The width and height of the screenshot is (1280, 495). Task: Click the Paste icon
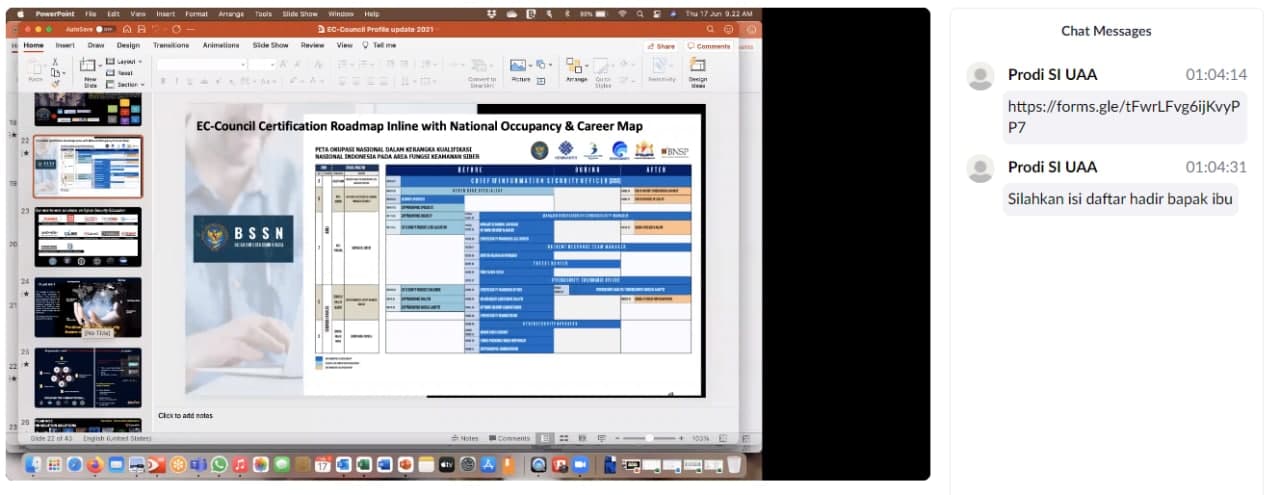click(35, 70)
